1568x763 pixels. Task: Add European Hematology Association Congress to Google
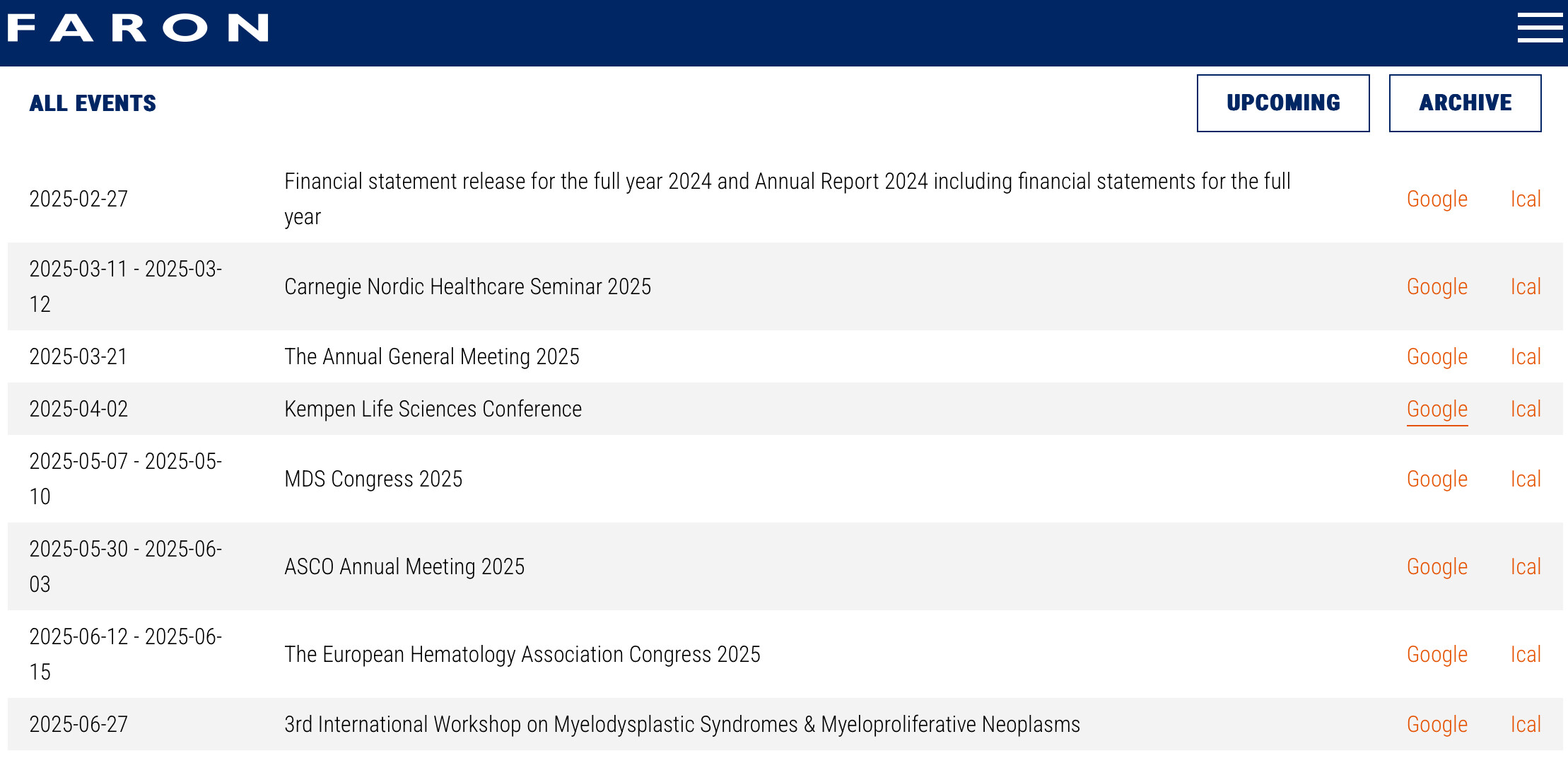click(1437, 655)
